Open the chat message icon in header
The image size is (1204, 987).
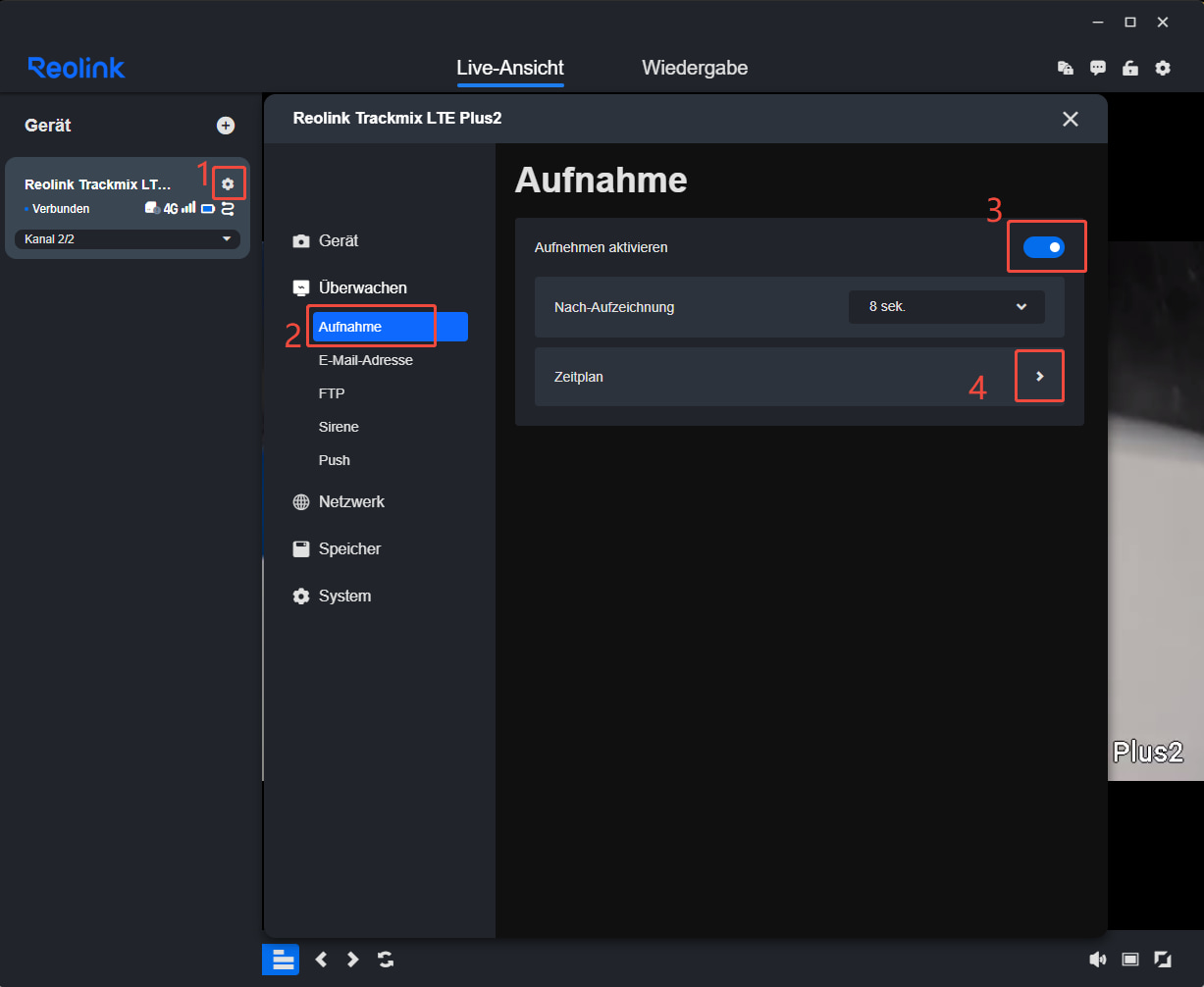pos(1098,68)
